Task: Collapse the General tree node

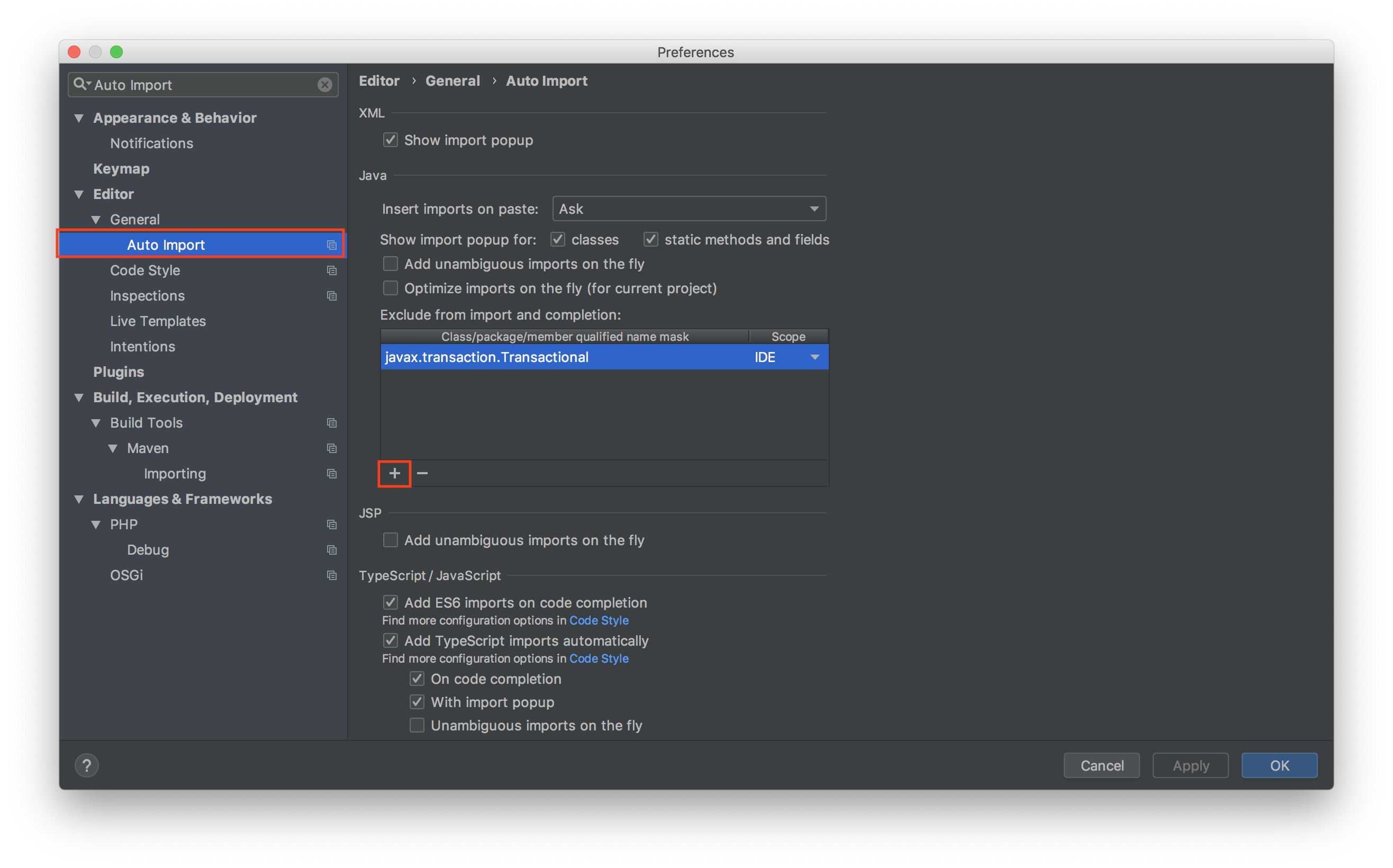Action: click(96, 220)
